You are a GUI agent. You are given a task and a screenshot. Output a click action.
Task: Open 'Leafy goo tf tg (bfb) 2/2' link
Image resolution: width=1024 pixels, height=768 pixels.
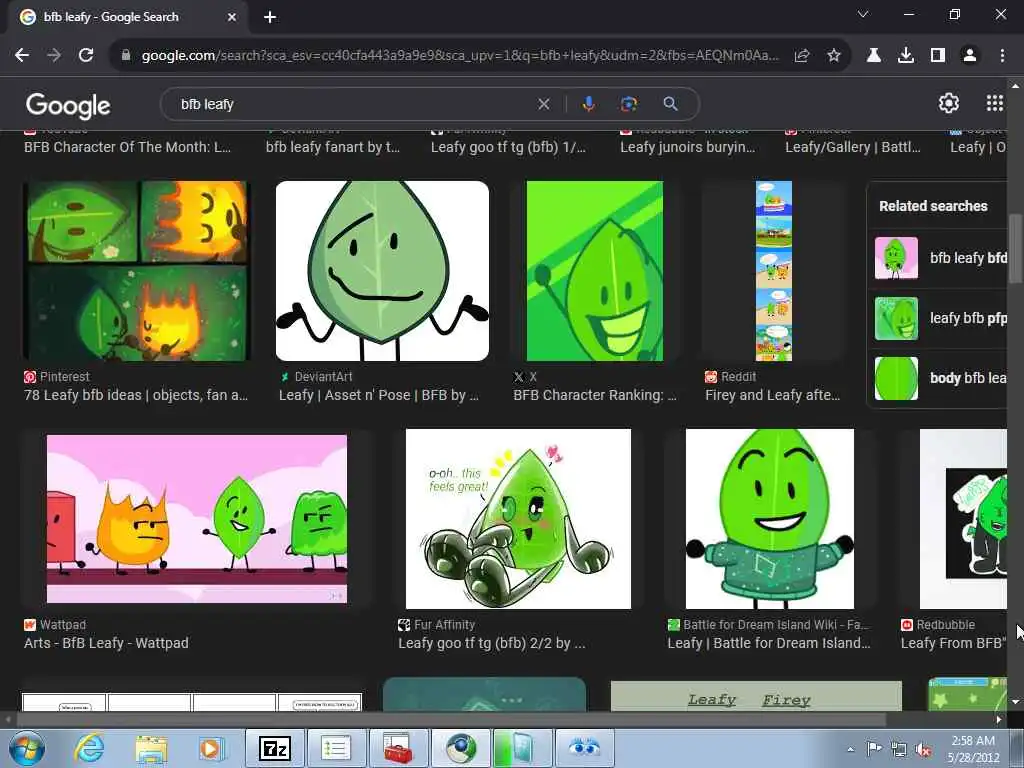pyautogui.click(x=492, y=643)
